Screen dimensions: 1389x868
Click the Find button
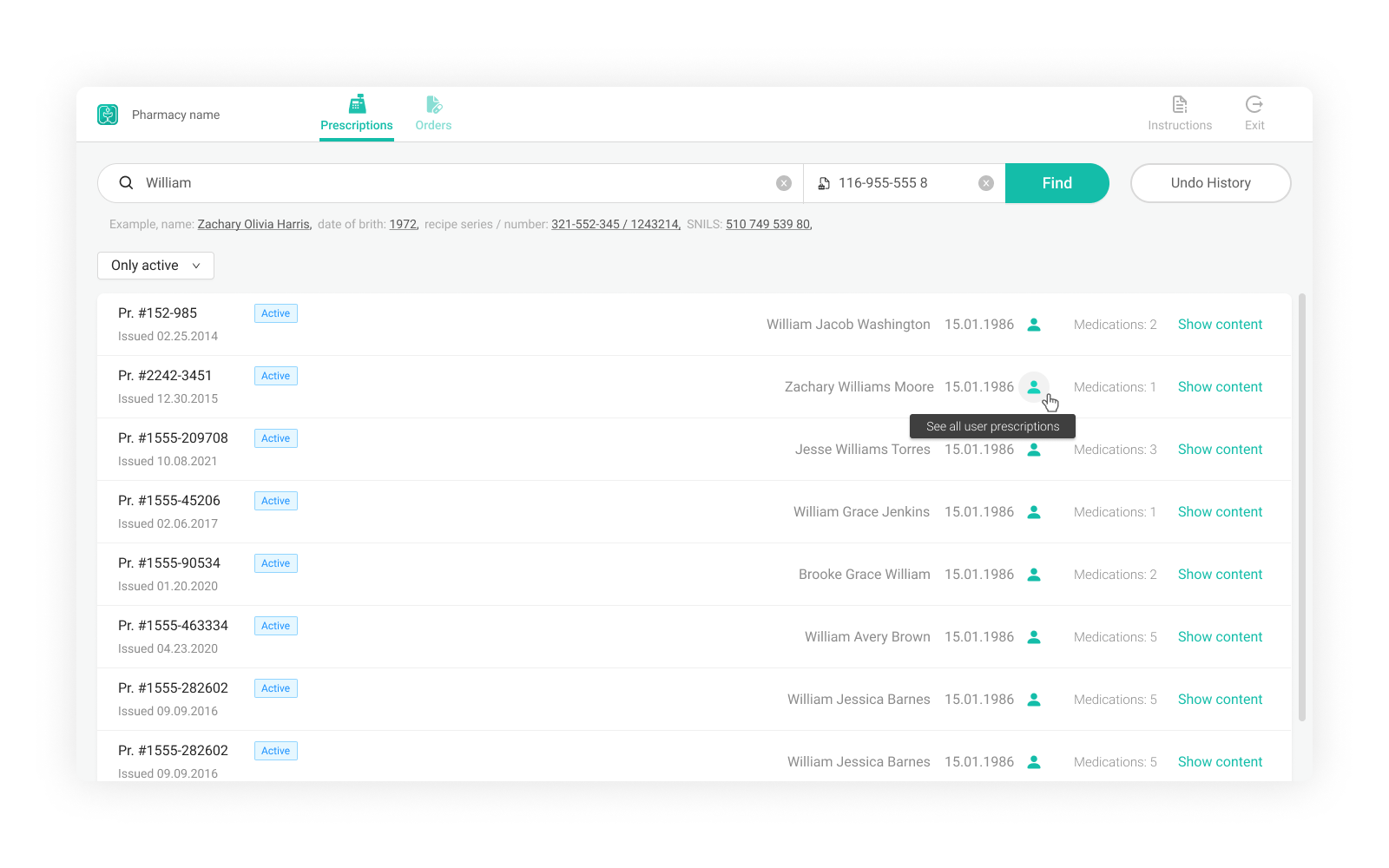tap(1057, 183)
